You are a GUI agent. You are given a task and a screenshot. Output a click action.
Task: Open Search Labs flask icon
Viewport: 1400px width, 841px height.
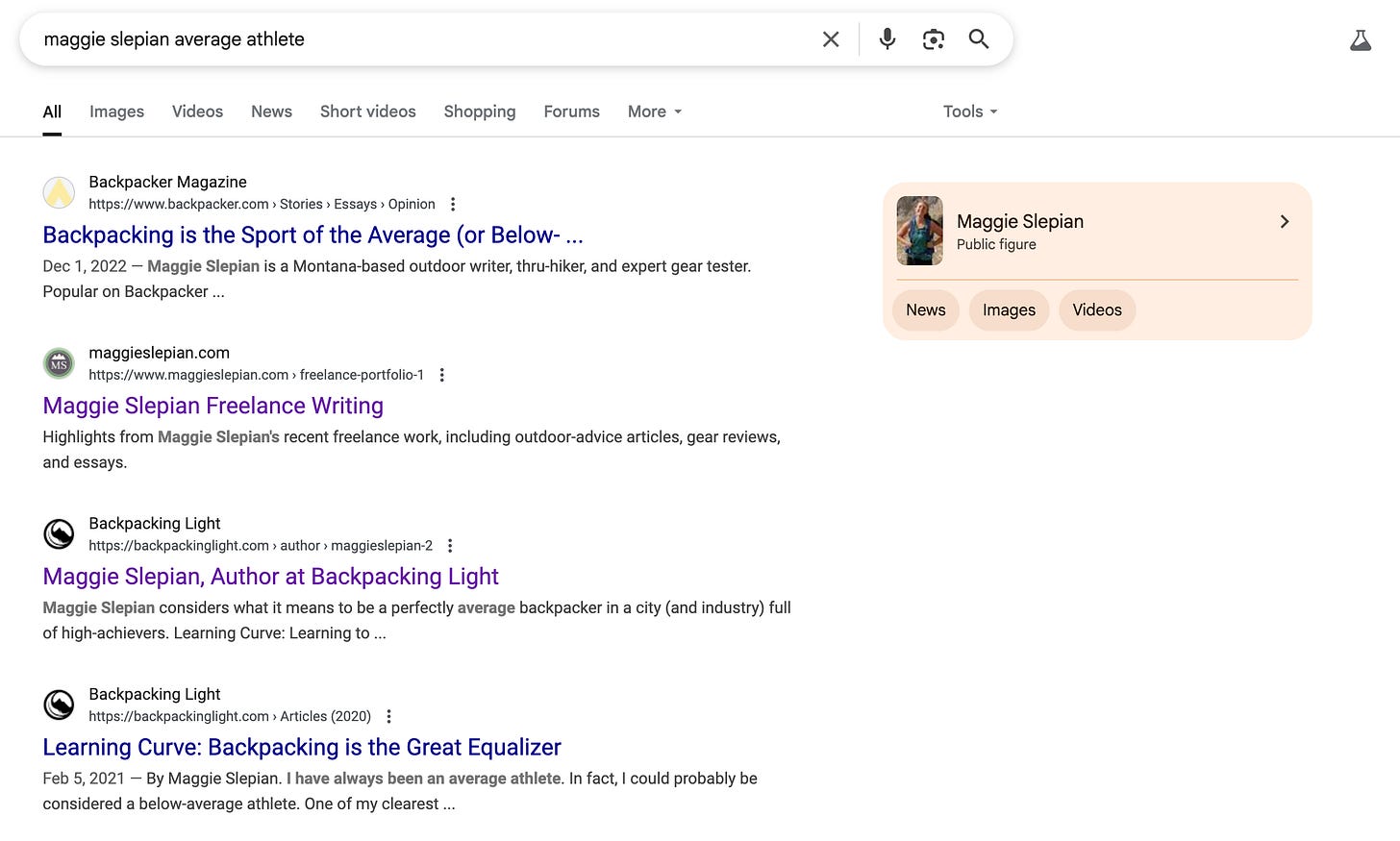click(x=1360, y=40)
